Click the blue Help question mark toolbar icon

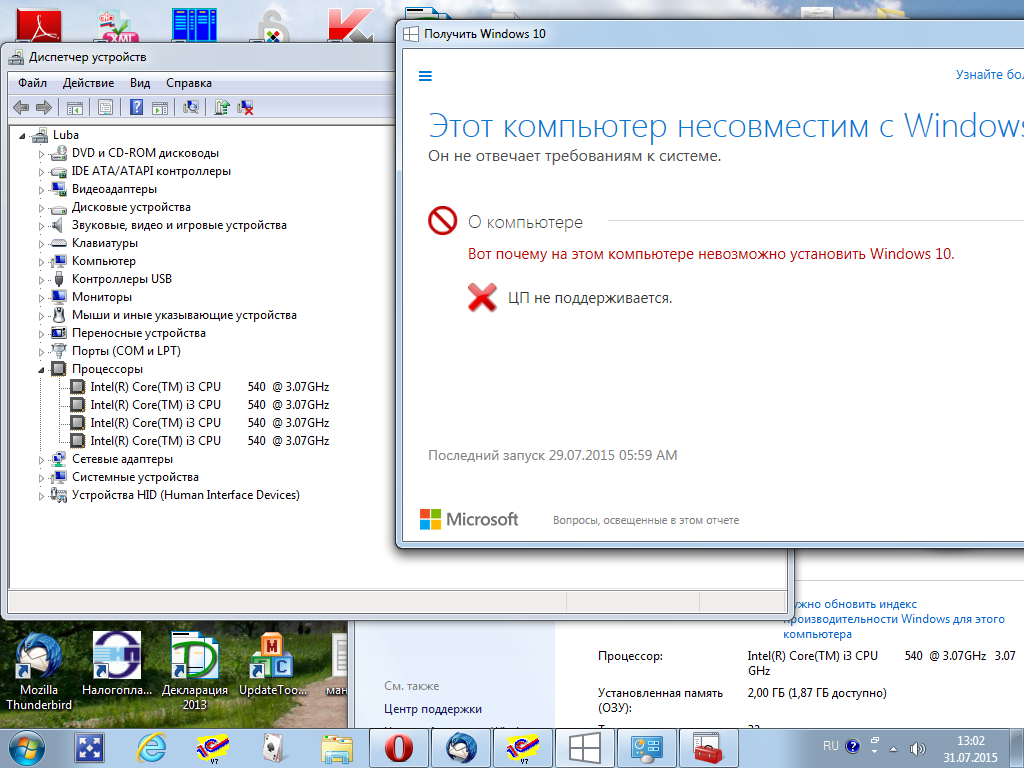[x=136, y=107]
